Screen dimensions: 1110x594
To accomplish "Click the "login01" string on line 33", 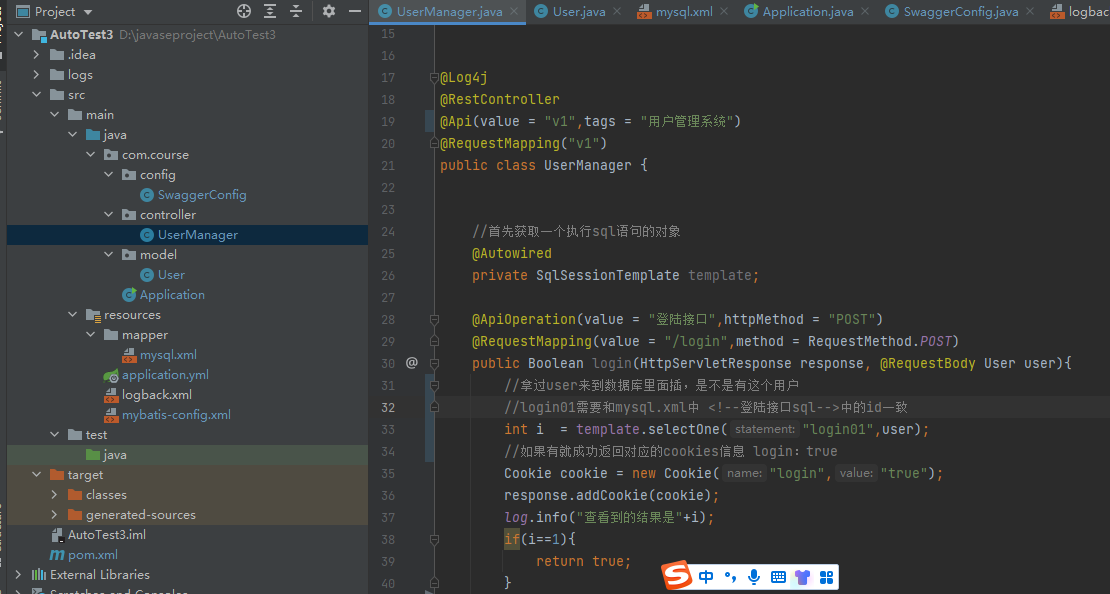I will [x=838, y=429].
